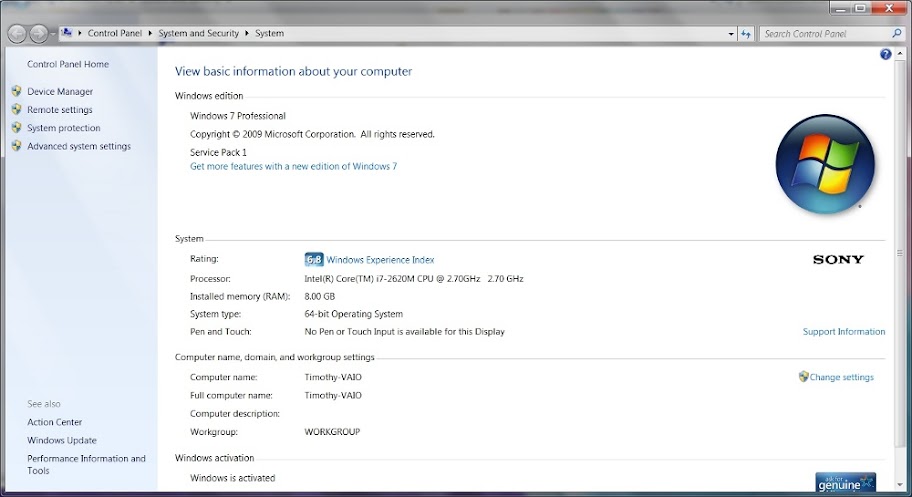Click Timothy-VAIO next to Full computer name

[x=333, y=395]
